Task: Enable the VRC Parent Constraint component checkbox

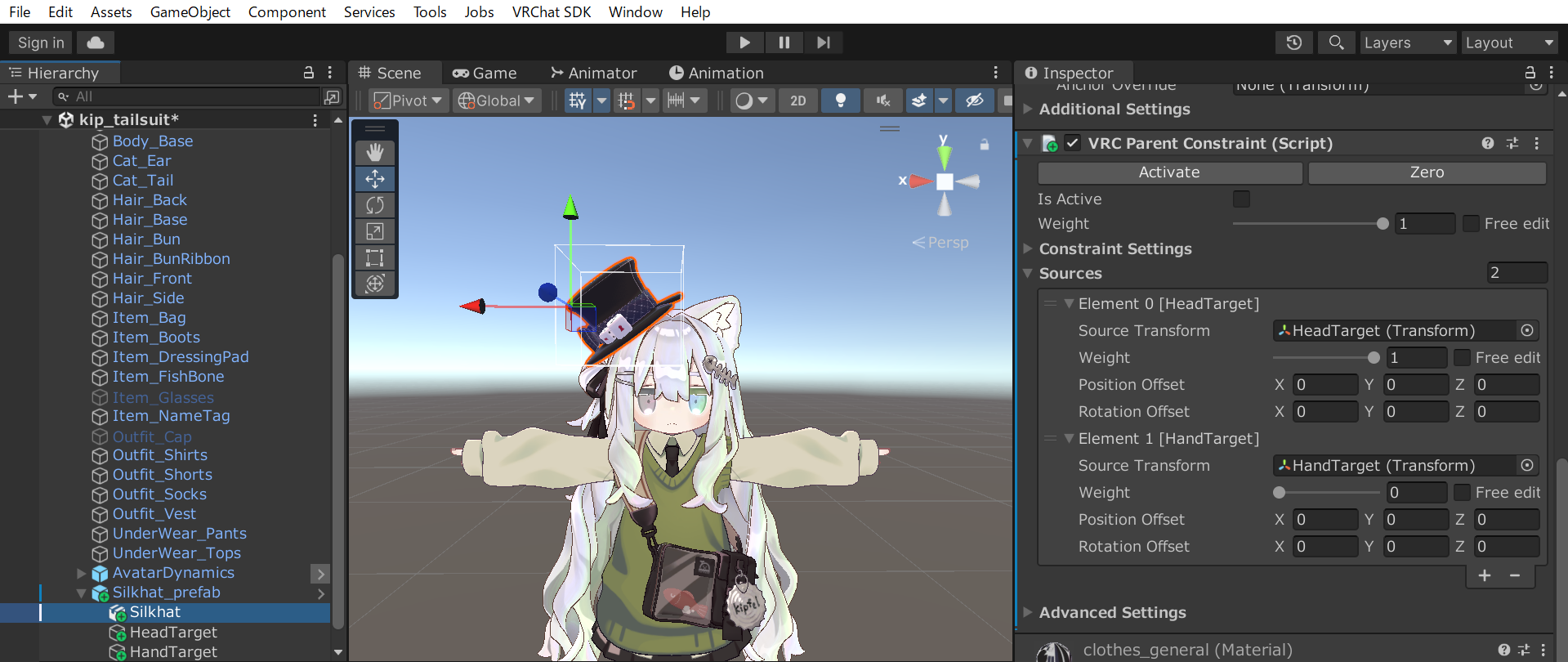Action: (1073, 143)
